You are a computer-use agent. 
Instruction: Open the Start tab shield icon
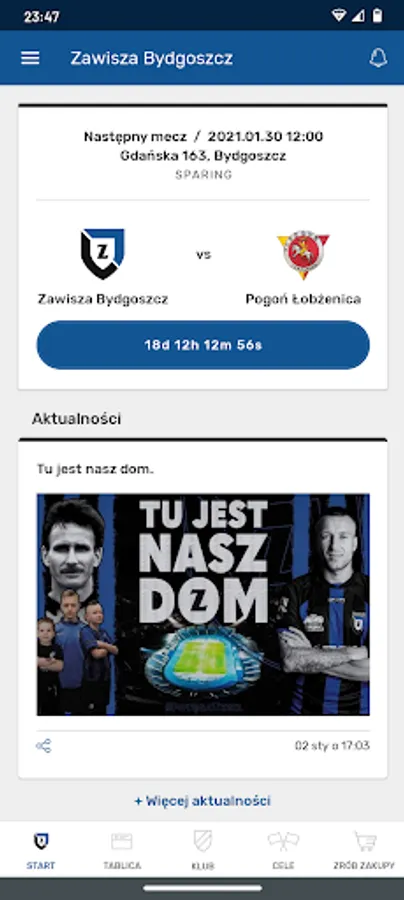point(41,841)
